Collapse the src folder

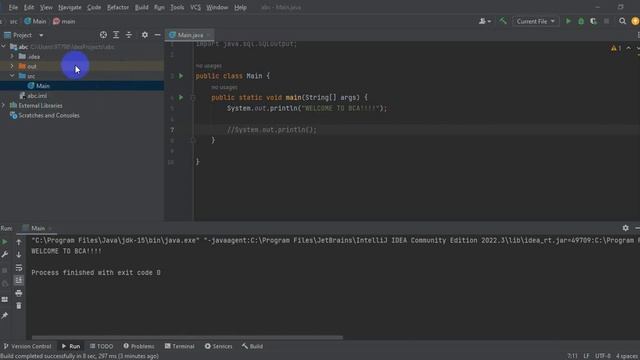[12, 76]
